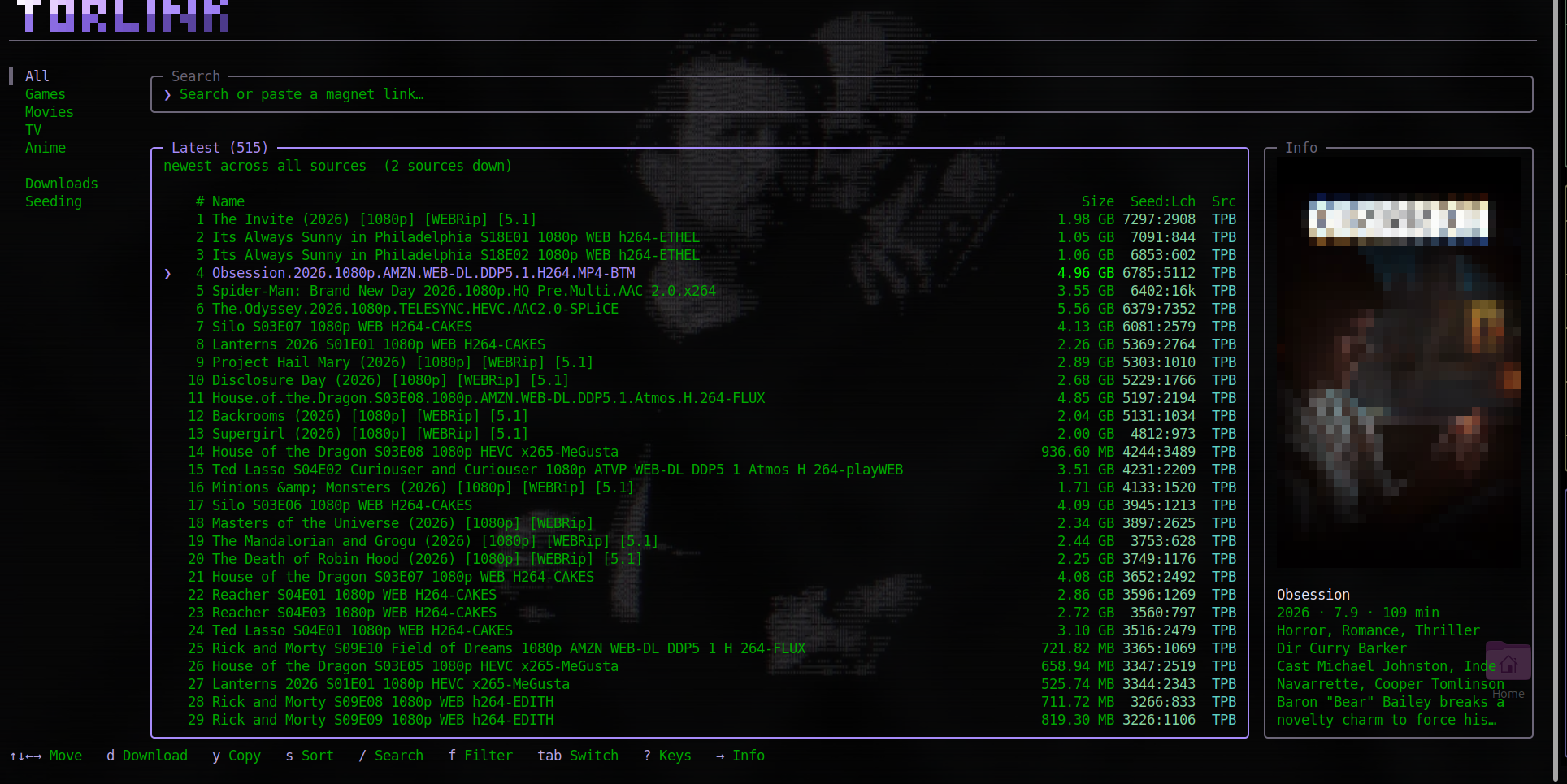
Task: Select Disclosure Day (2026) row
Action: point(700,380)
